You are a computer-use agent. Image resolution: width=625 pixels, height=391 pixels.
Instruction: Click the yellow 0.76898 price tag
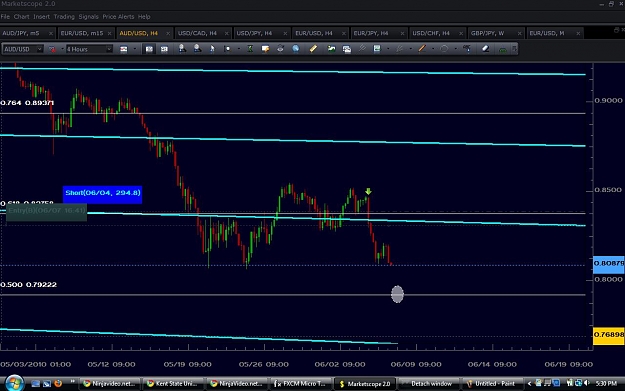click(x=609, y=335)
